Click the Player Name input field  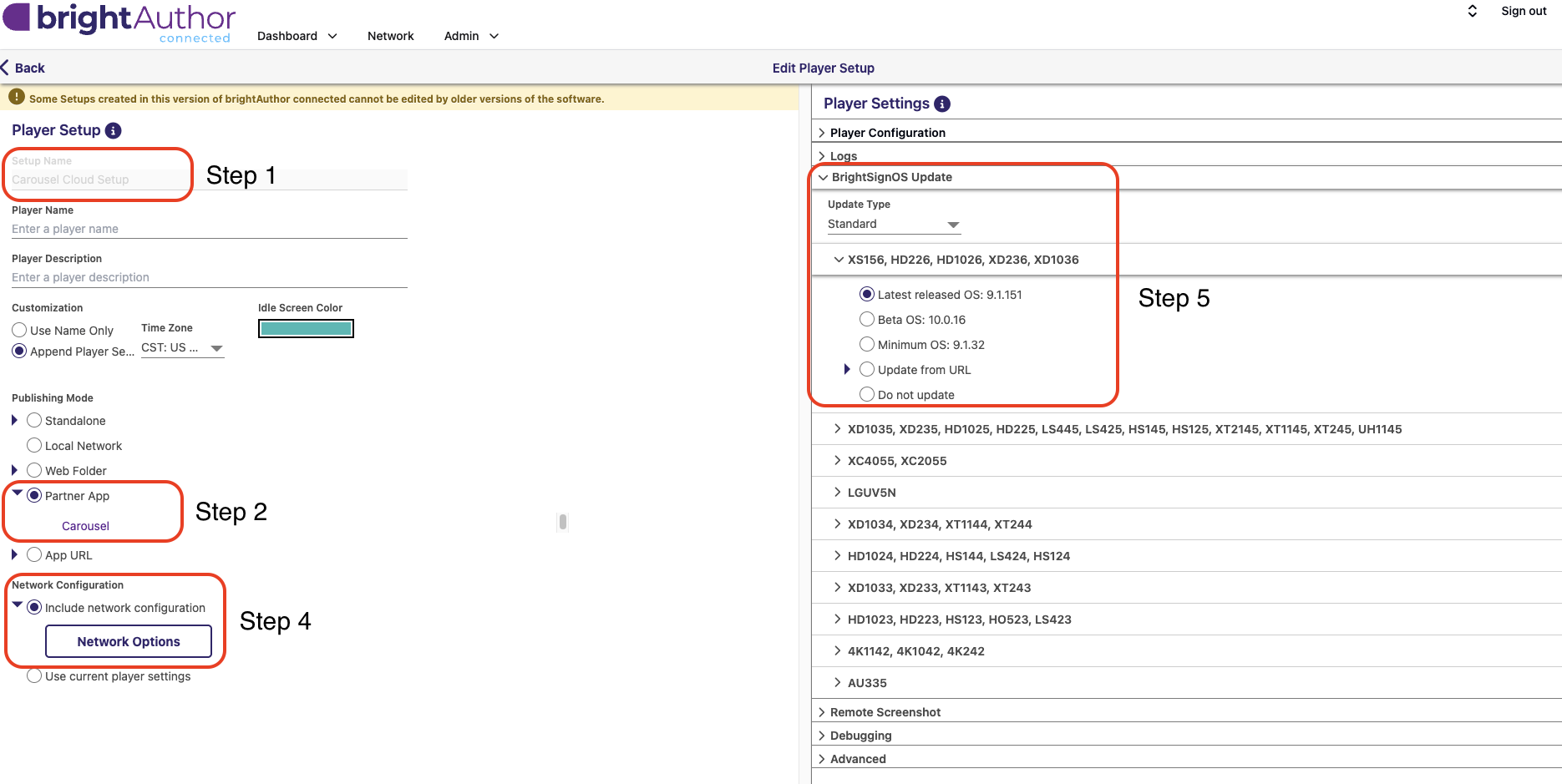tap(210, 229)
